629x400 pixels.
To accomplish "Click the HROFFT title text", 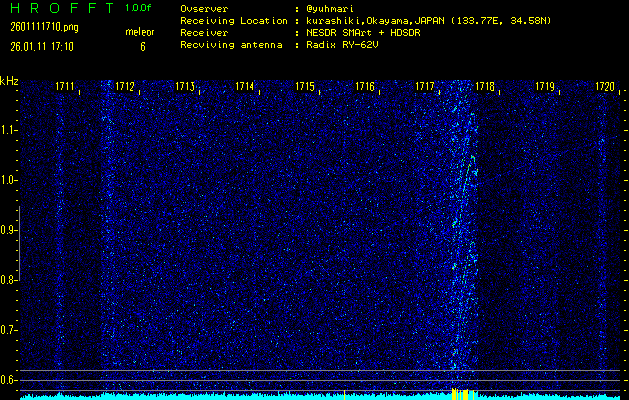I will click(58, 8).
